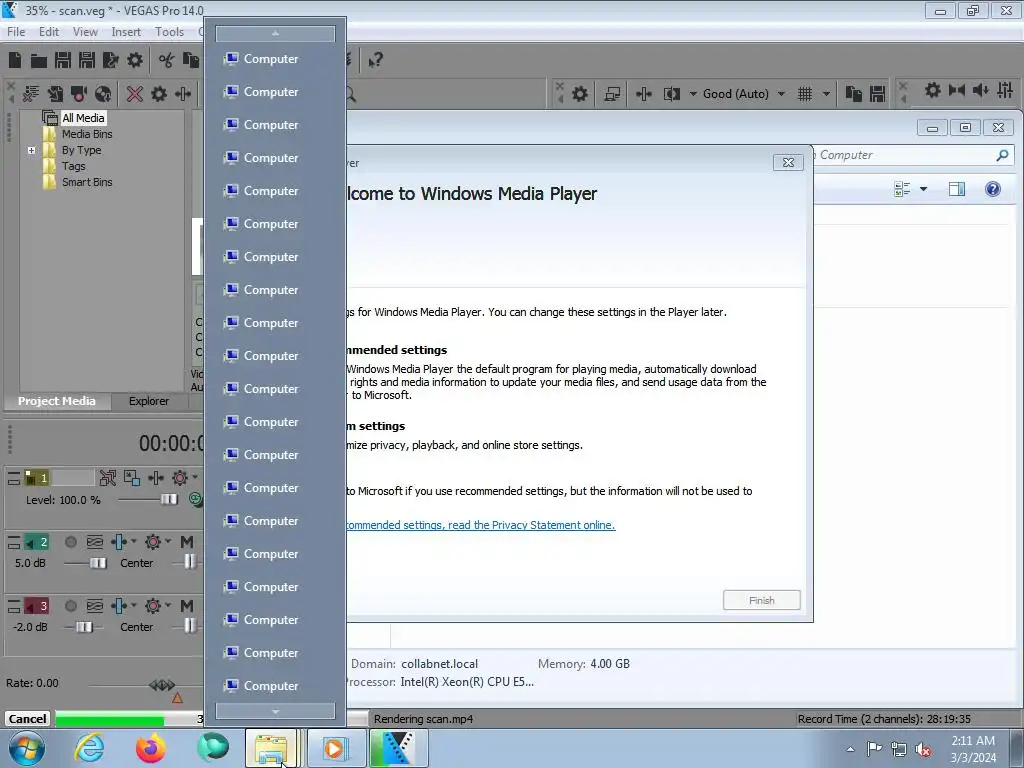Open the Insert menu
Image resolution: width=1024 pixels, height=768 pixels.
(125, 31)
